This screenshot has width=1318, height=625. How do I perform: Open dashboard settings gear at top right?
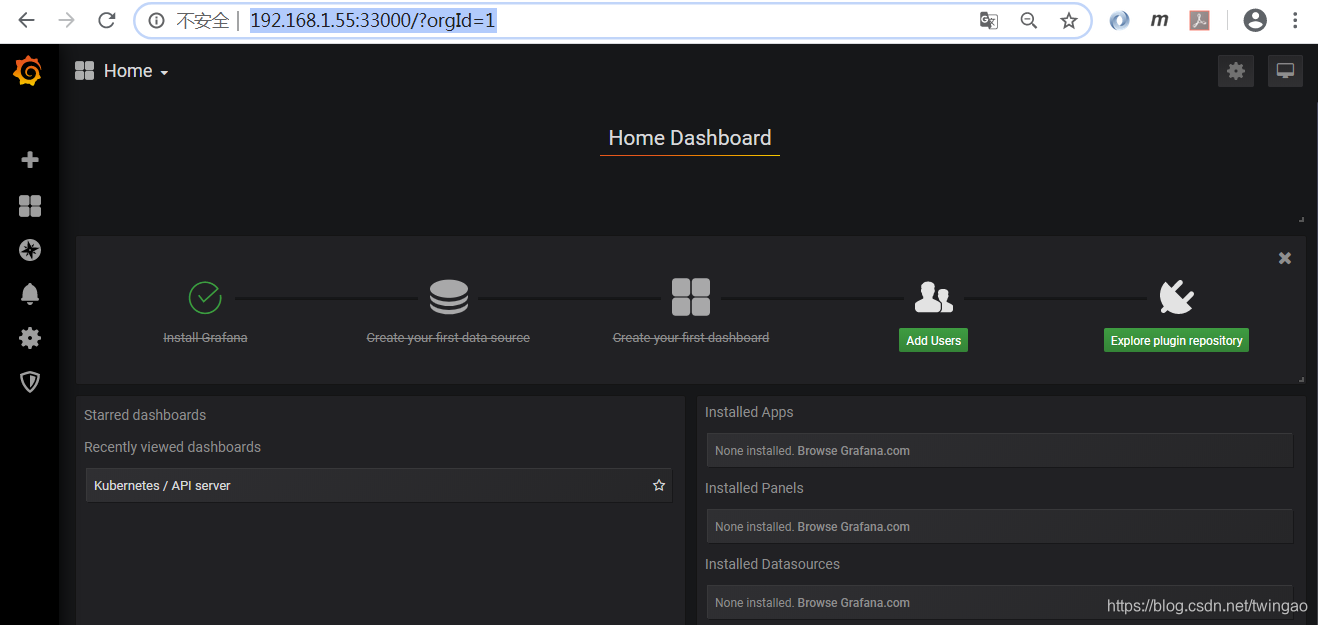1236,71
